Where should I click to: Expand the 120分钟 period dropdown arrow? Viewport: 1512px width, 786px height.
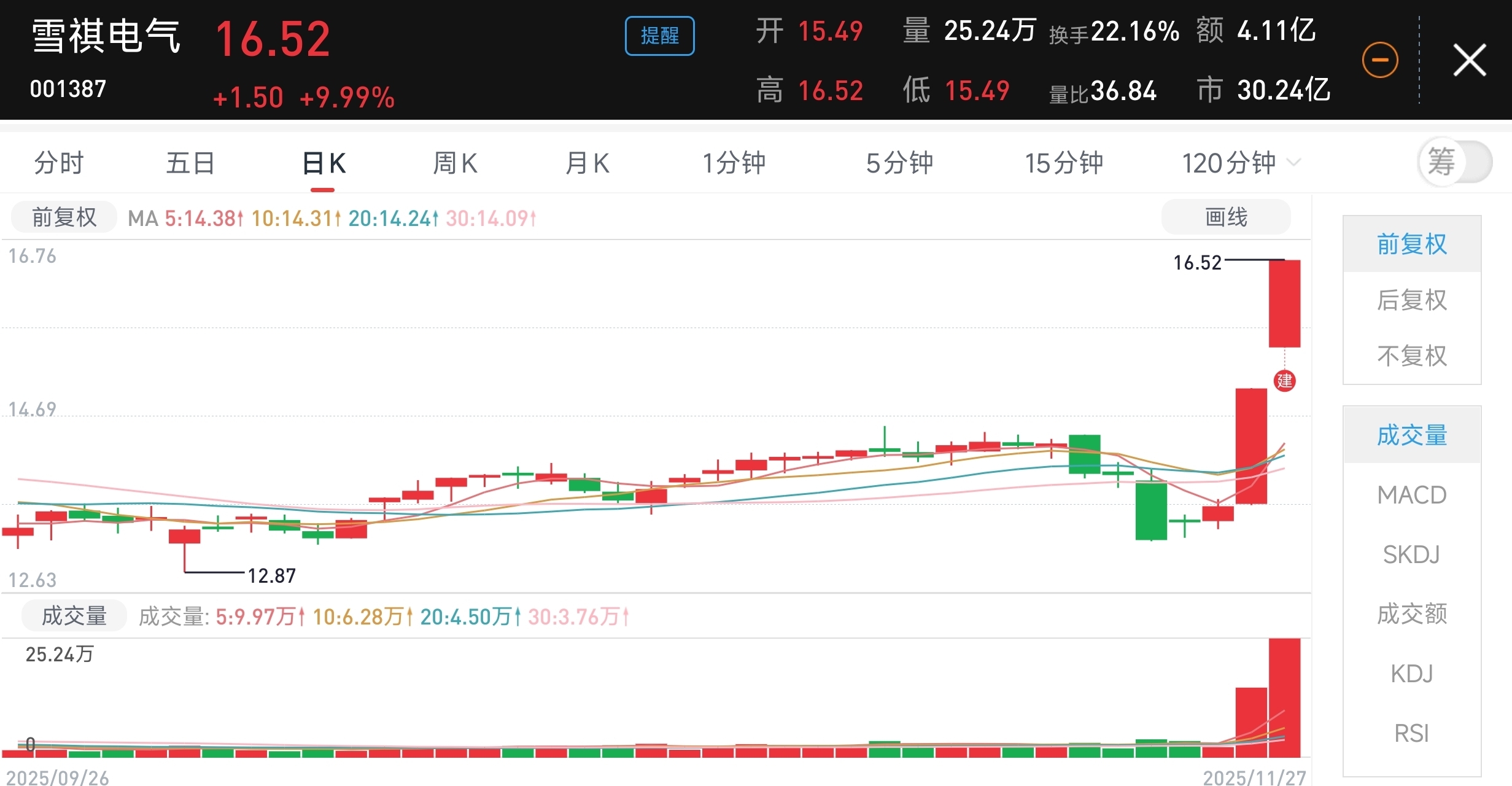click(1293, 163)
